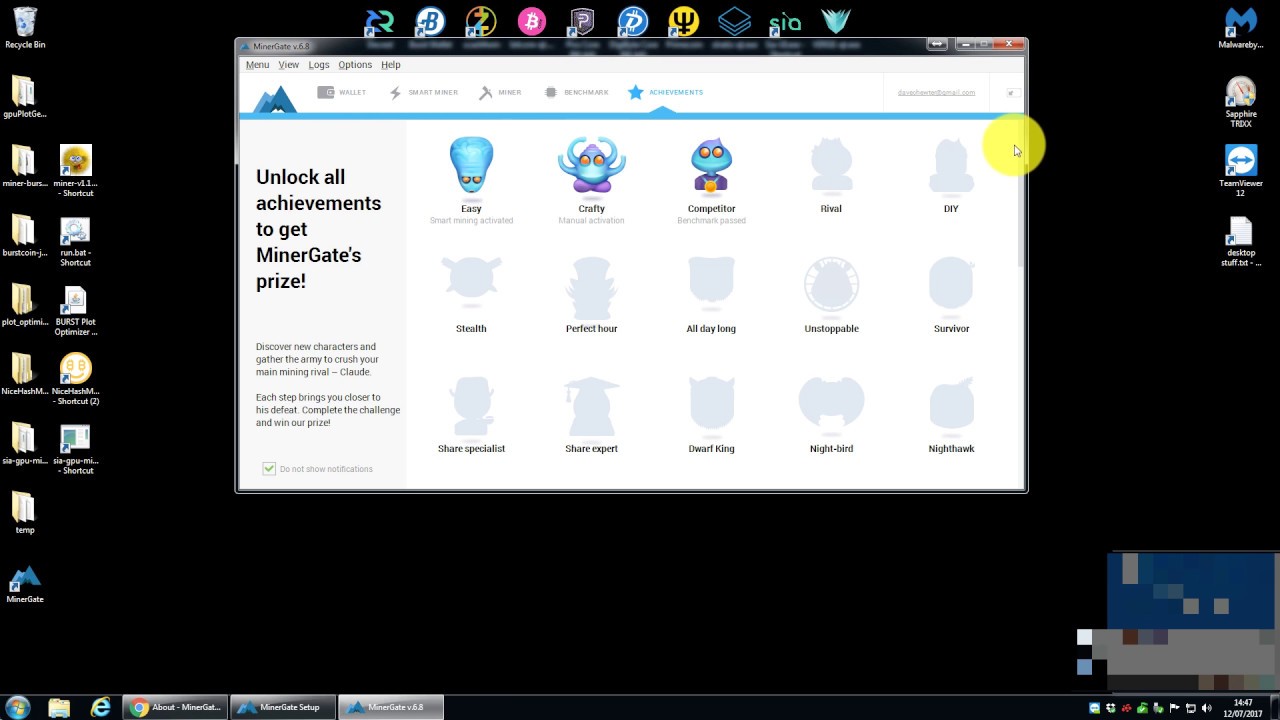Click the TeamViewer tray icon
This screenshot has width=1280, height=720.
(x=1095, y=708)
